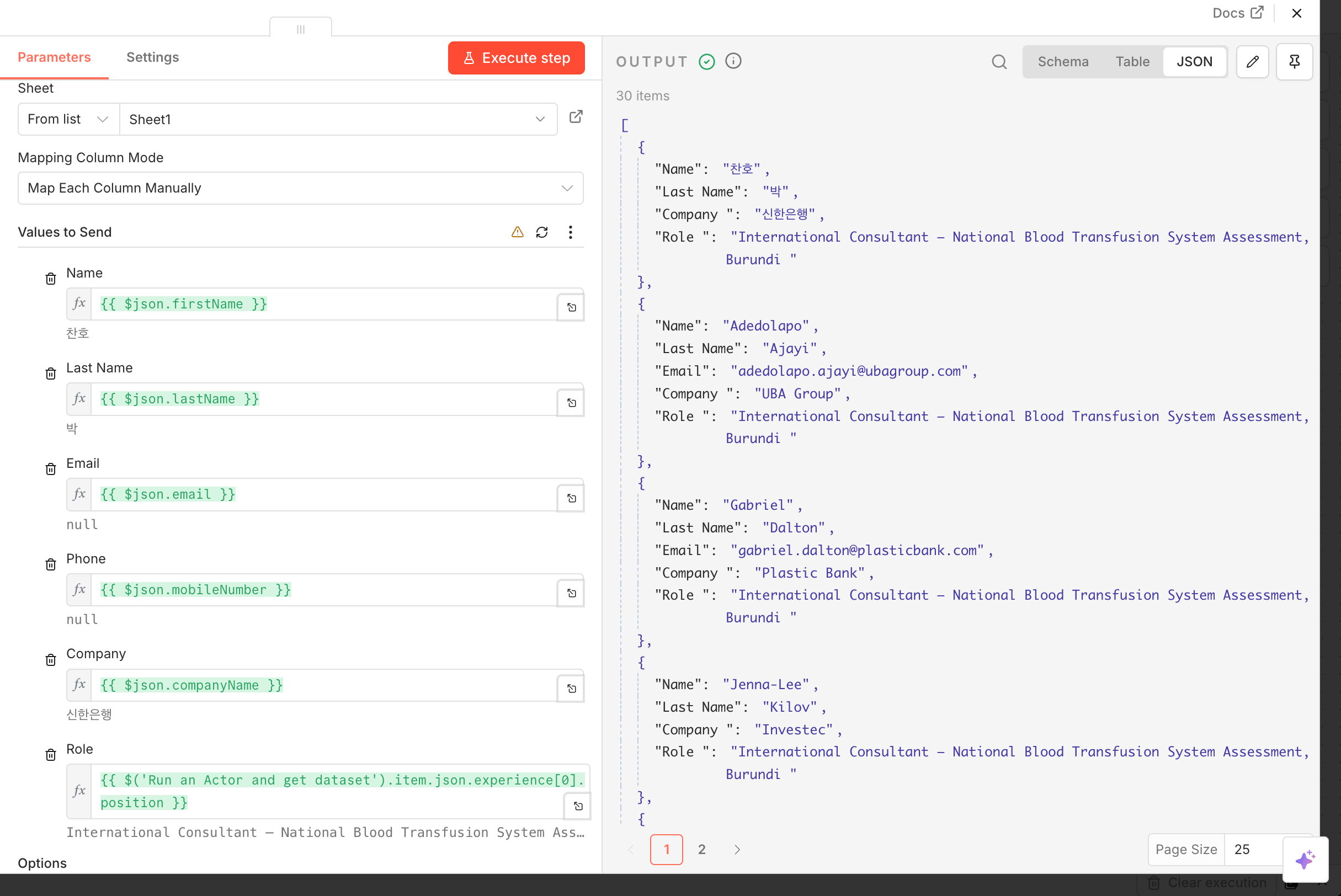Edit output with the pencil icon

[1252, 62]
